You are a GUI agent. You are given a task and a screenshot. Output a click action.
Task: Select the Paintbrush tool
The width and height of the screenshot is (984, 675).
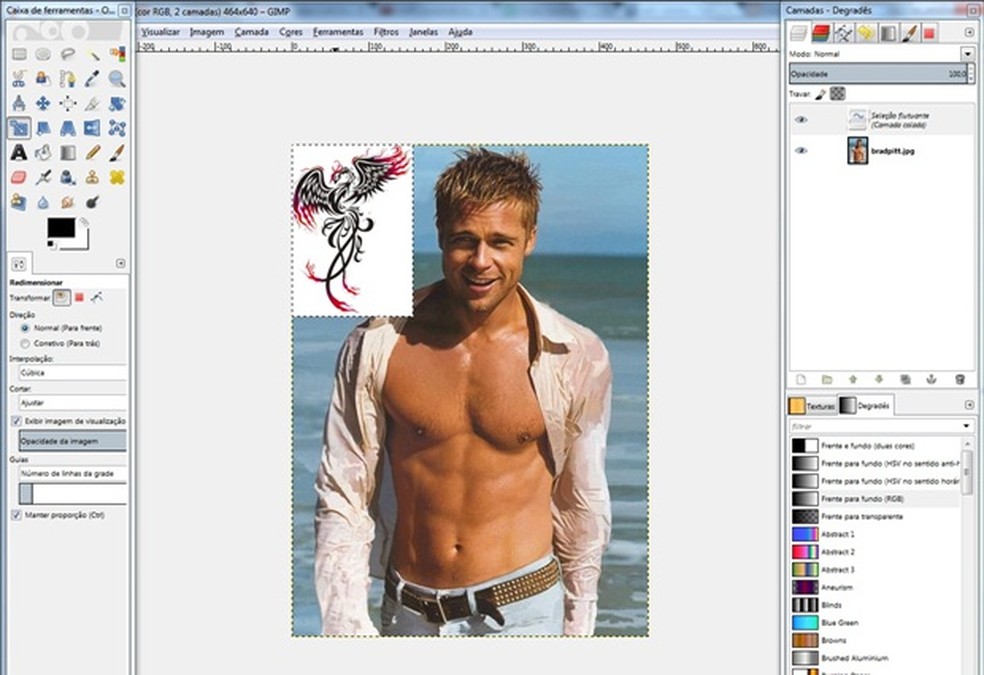[117, 152]
